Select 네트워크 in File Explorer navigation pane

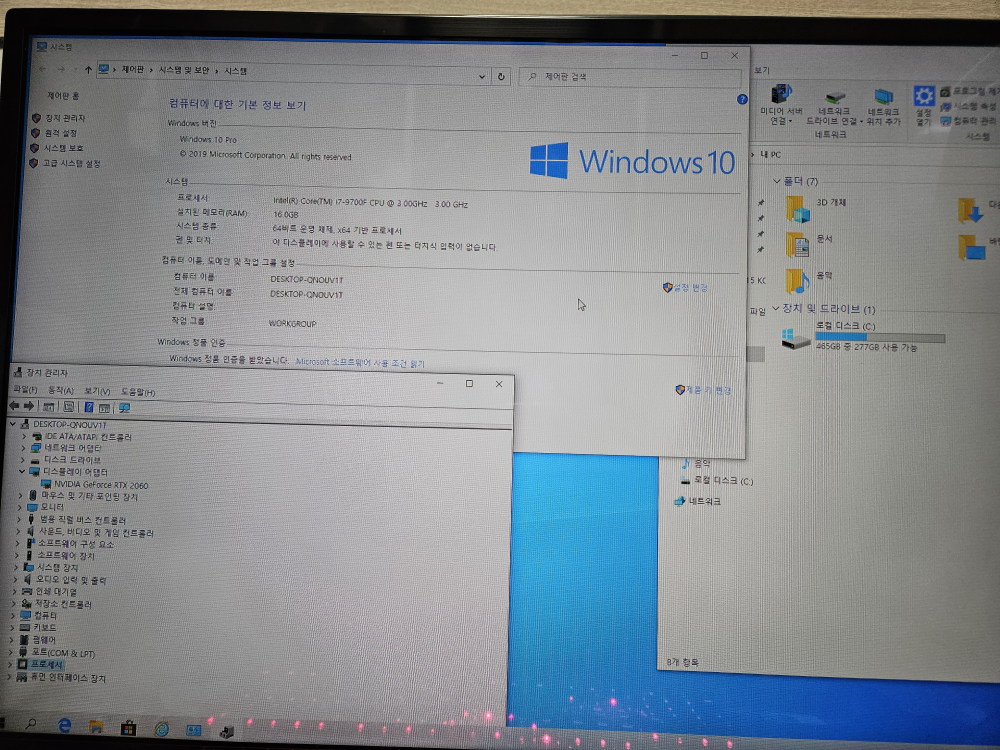705,501
